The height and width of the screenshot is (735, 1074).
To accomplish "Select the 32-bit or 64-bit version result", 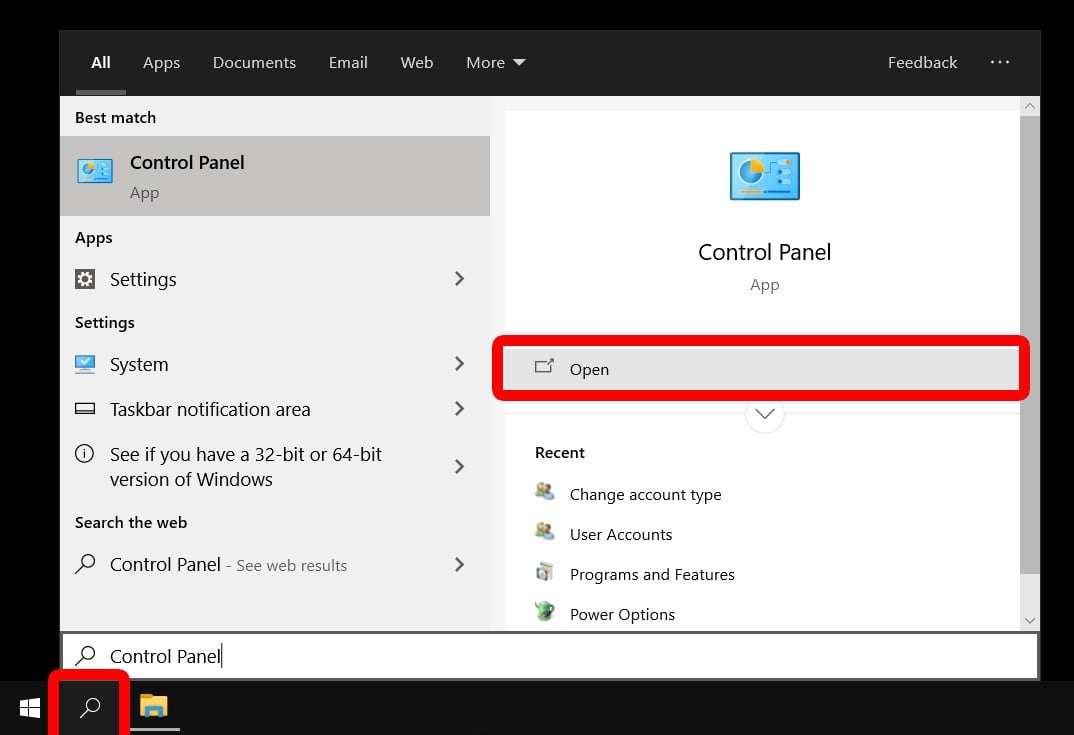I will 275,466.
